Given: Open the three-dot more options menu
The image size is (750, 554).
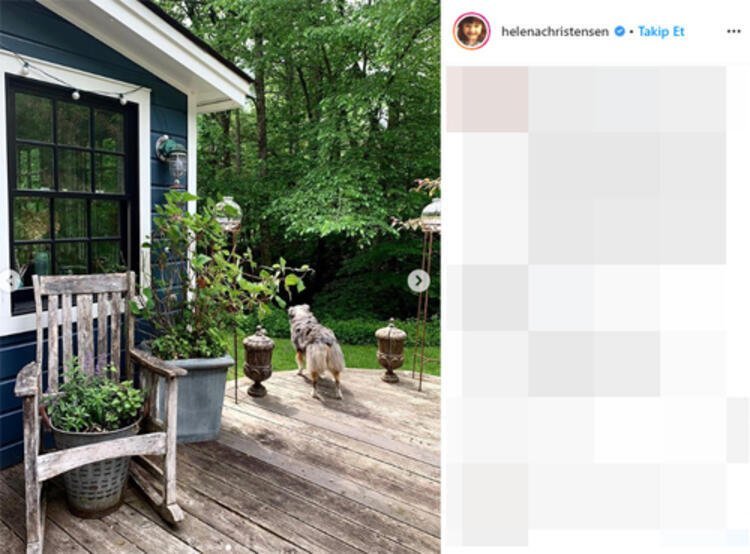Looking at the screenshot, I should point(733,32).
